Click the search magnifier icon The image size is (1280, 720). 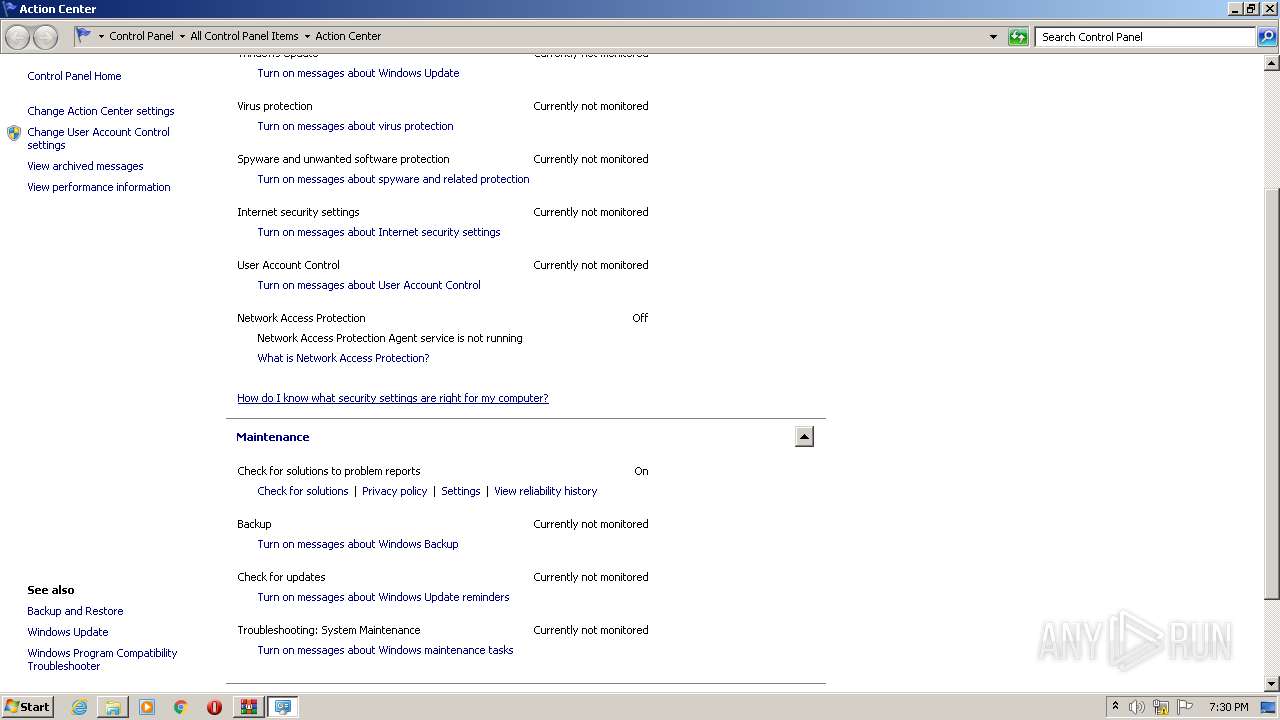tap(1267, 37)
